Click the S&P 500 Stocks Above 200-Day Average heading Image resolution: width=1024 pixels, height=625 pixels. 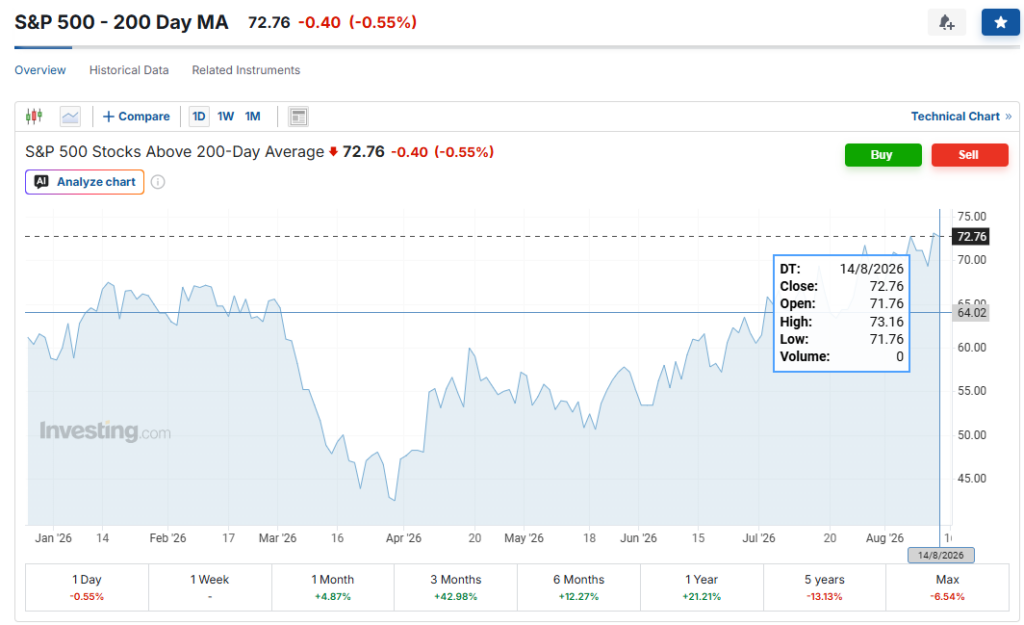[x=174, y=152]
